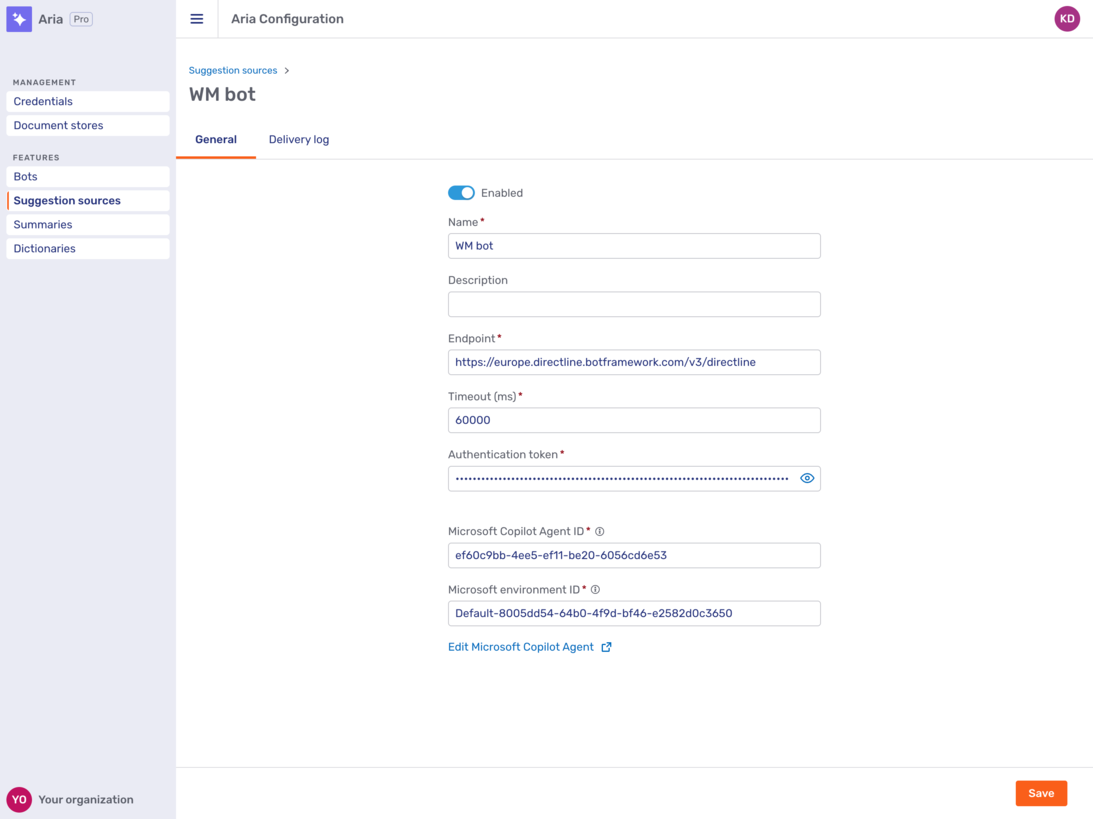Go back via the Suggestion sources breadcrumb
The width and height of the screenshot is (1093, 819).
[233, 70]
